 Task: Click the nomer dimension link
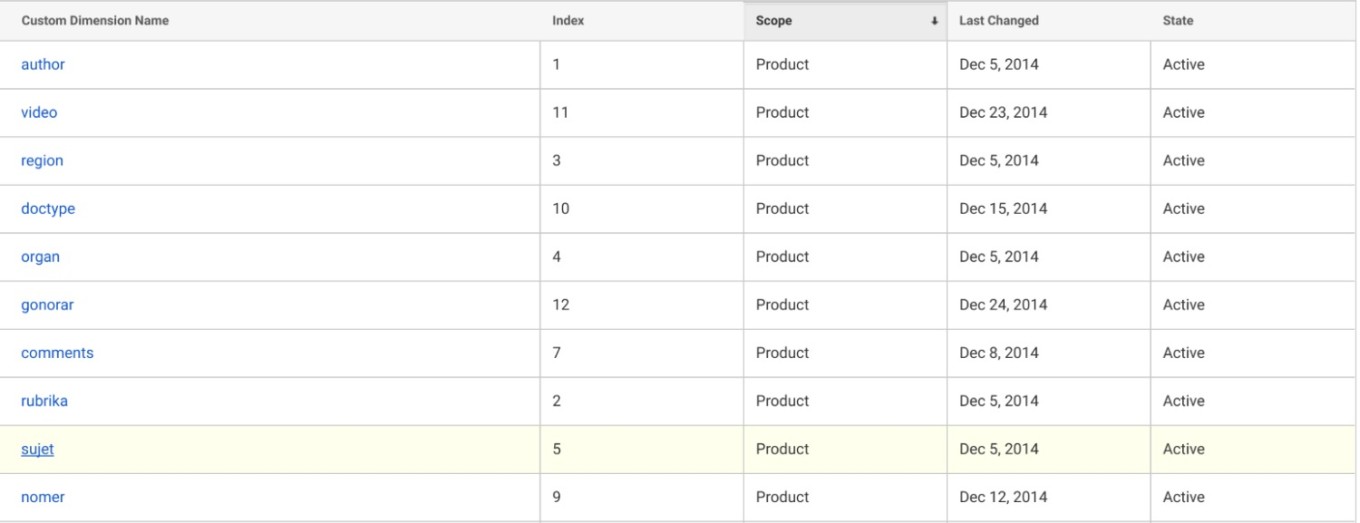click(x=43, y=496)
